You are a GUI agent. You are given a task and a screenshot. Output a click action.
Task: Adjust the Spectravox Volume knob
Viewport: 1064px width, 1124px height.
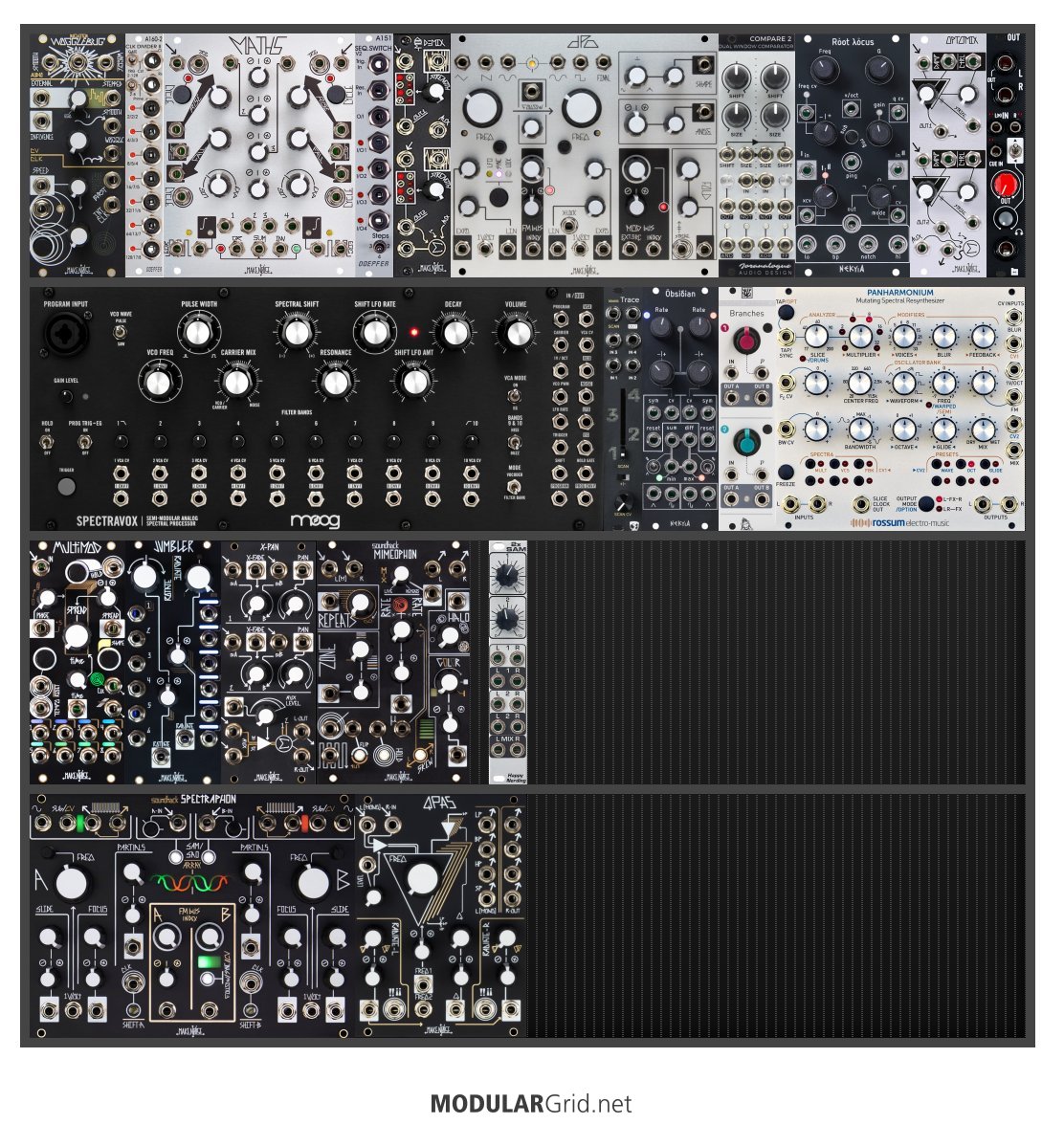[x=516, y=333]
